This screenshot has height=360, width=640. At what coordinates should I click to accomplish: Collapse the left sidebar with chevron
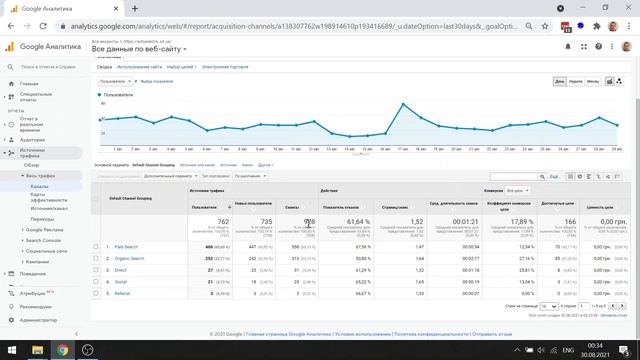[76, 334]
